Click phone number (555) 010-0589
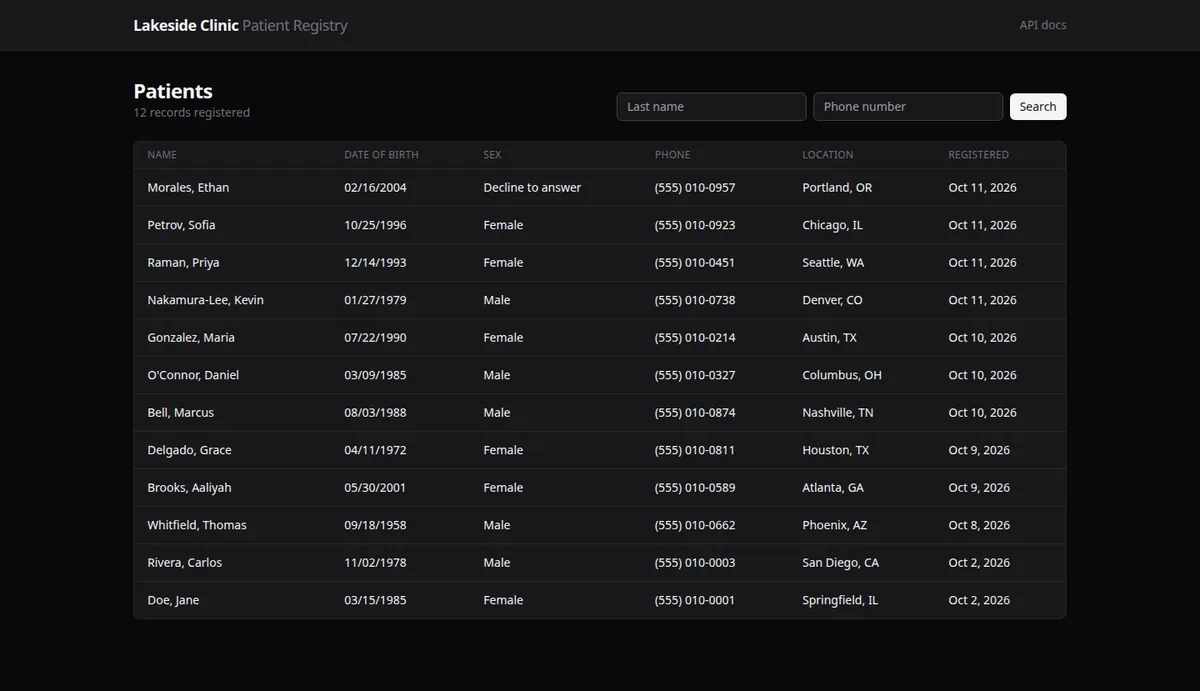1200x691 pixels. point(695,488)
